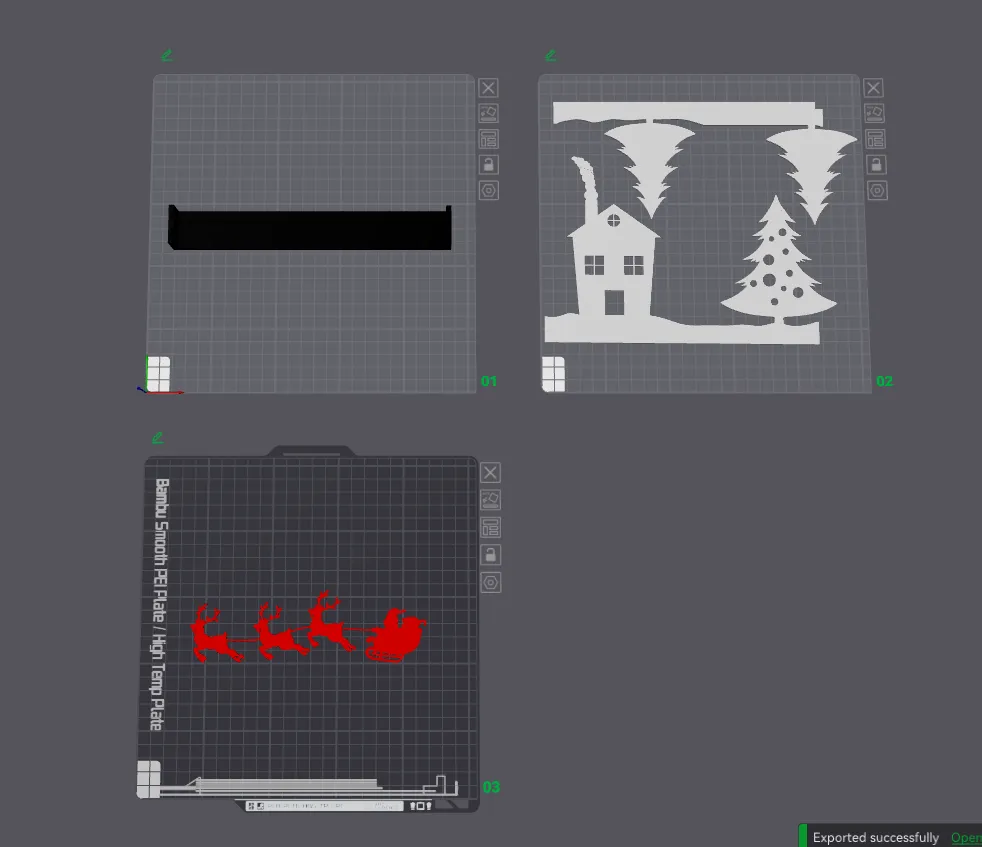Open plate 02 settings hexagon icon
The width and height of the screenshot is (982, 847).
(877, 190)
